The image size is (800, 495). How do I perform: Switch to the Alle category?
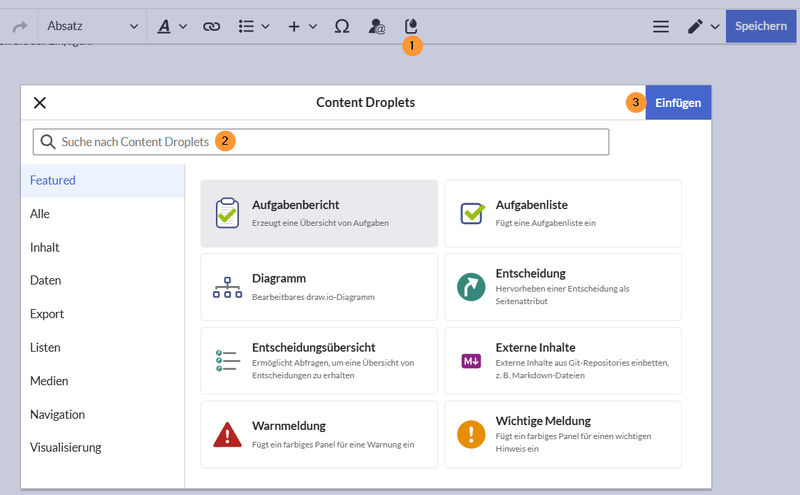click(x=40, y=214)
